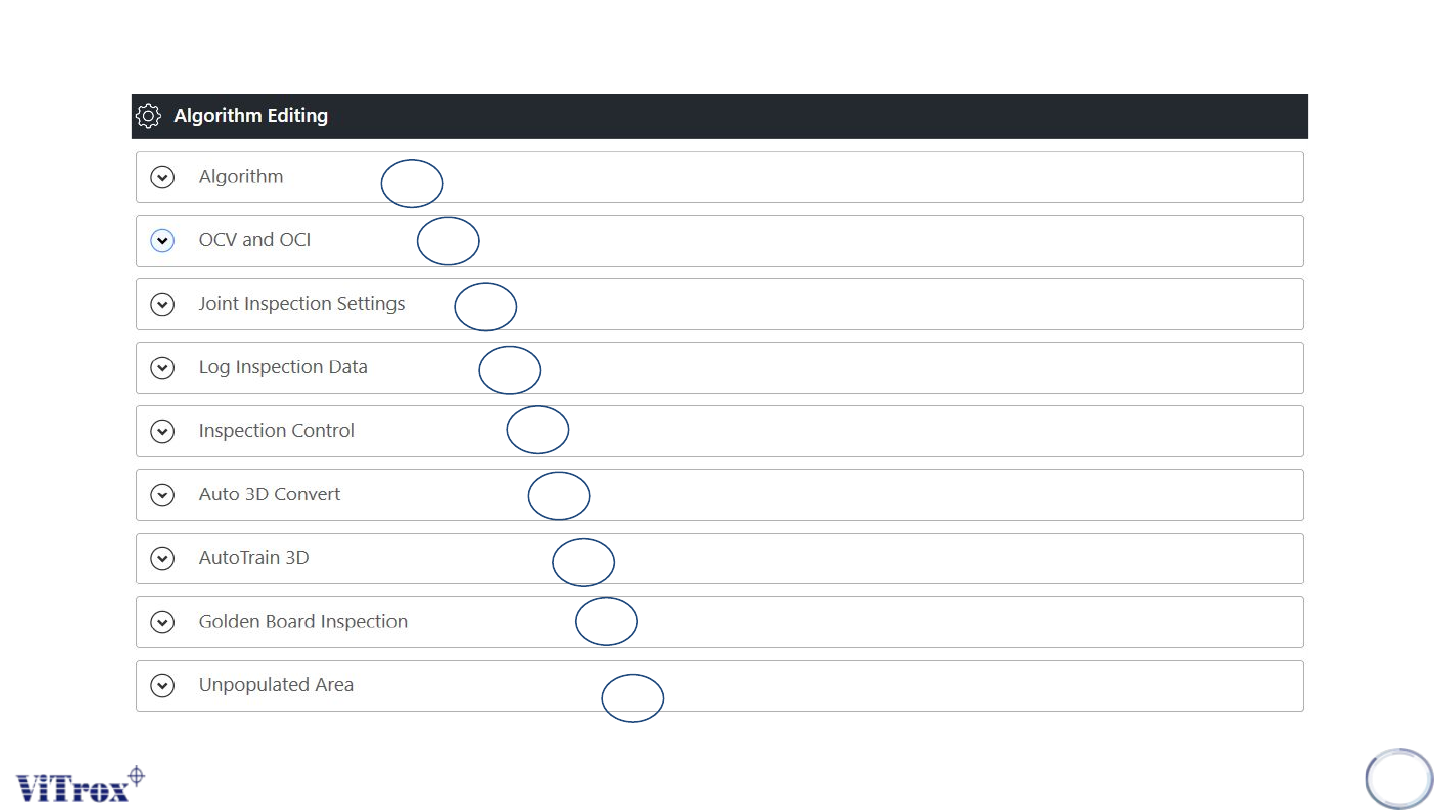Select the OCV and OCI label
Screen dimensions: 1440x810
pyautogui.click(x=255, y=241)
